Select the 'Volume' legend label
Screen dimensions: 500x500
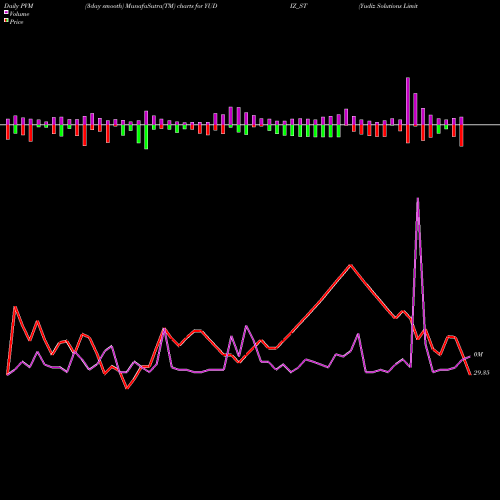[x=19, y=14]
